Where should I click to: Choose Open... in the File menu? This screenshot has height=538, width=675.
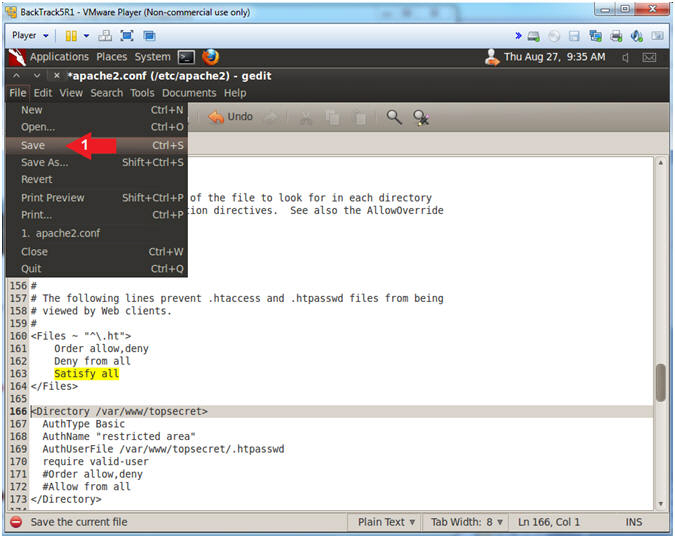[x=97, y=127]
